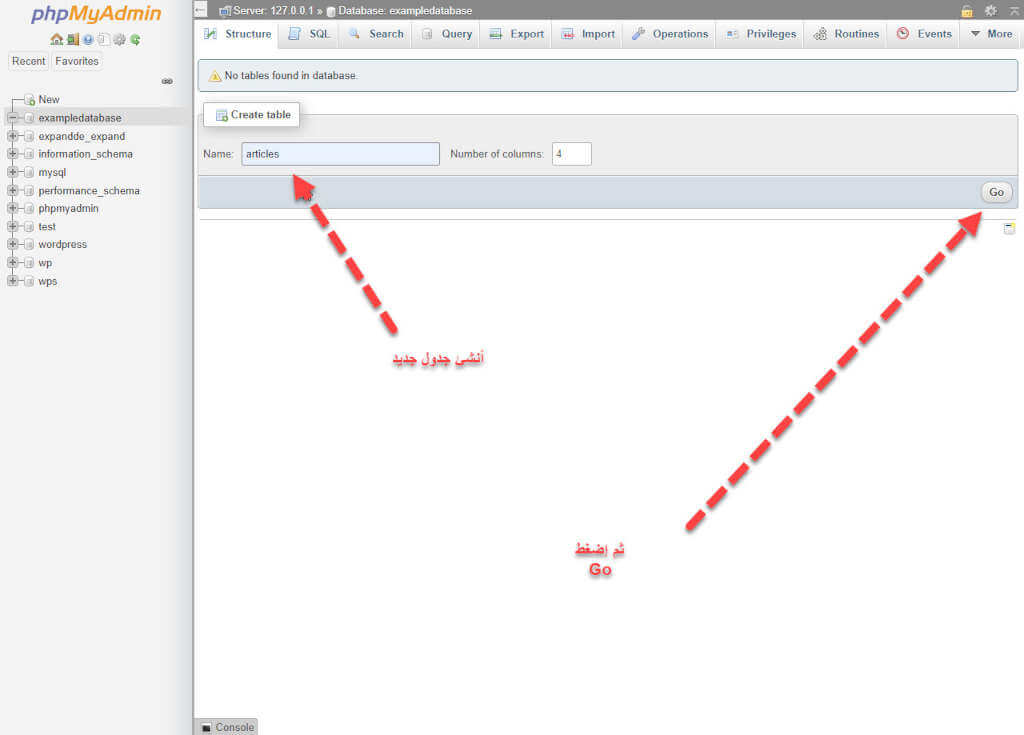Image resolution: width=1024 pixels, height=735 pixels.
Task: Open the Export tab
Action: pyautogui.click(x=517, y=34)
